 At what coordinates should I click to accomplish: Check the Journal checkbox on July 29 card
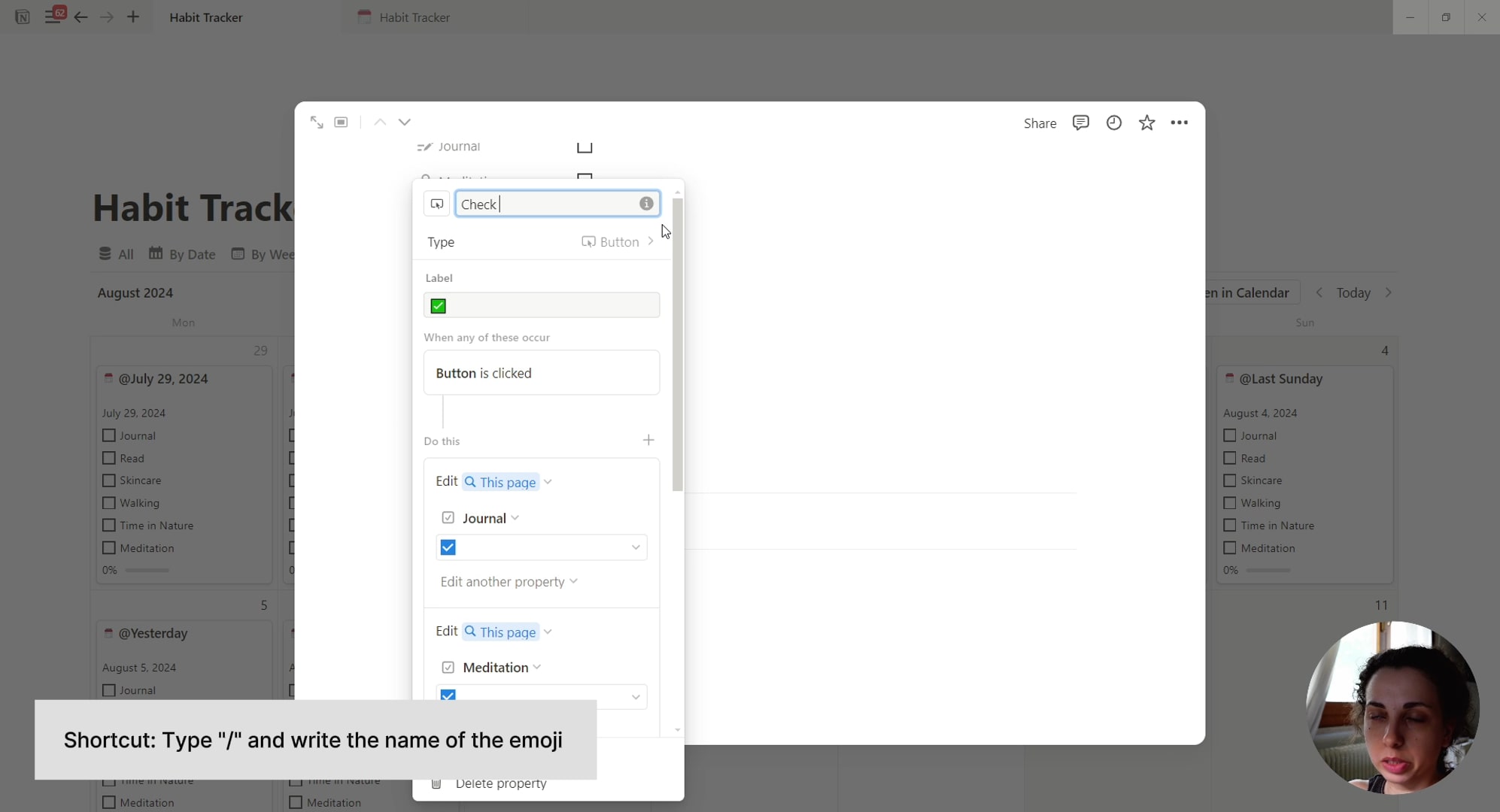[x=108, y=436]
